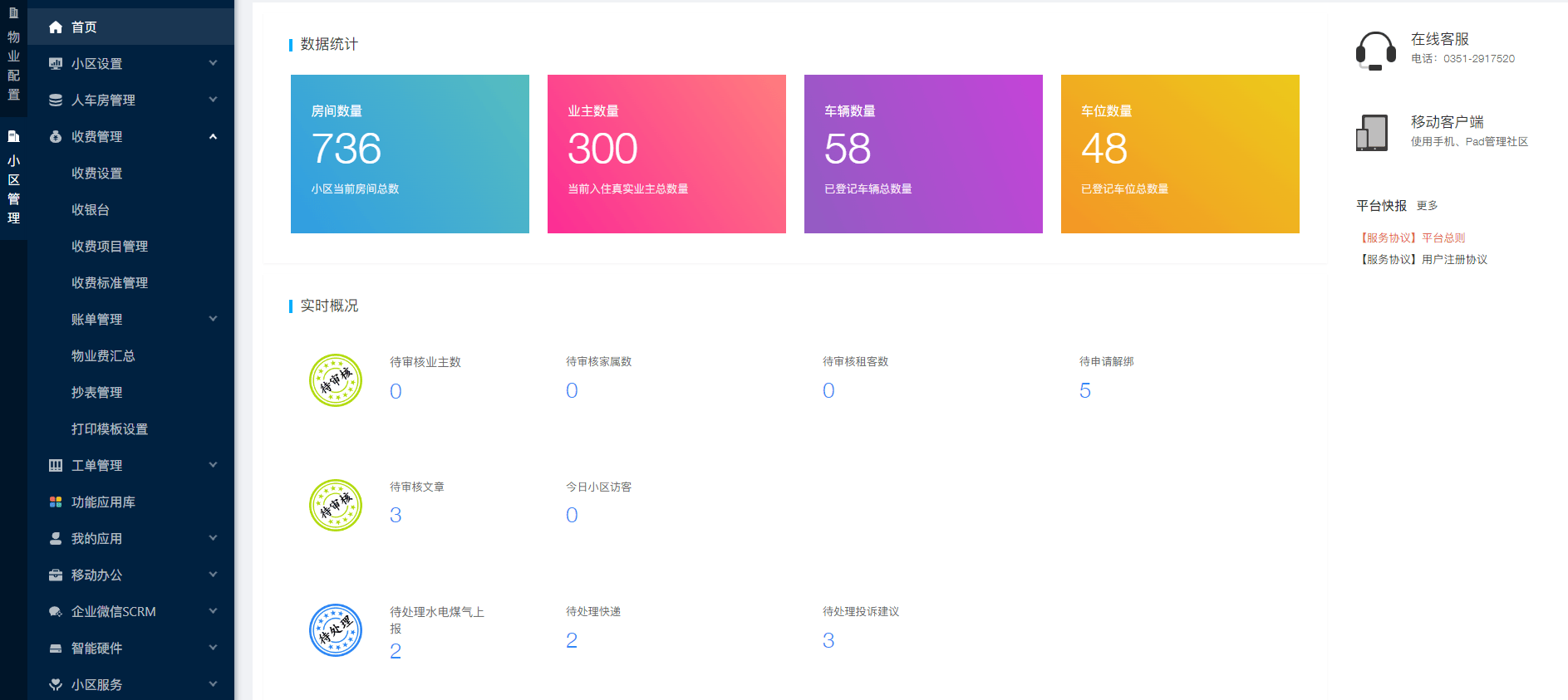Image resolution: width=1568 pixels, height=700 pixels.
Task: Click the blue 待处理 stamp icon
Action: (x=336, y=630)
